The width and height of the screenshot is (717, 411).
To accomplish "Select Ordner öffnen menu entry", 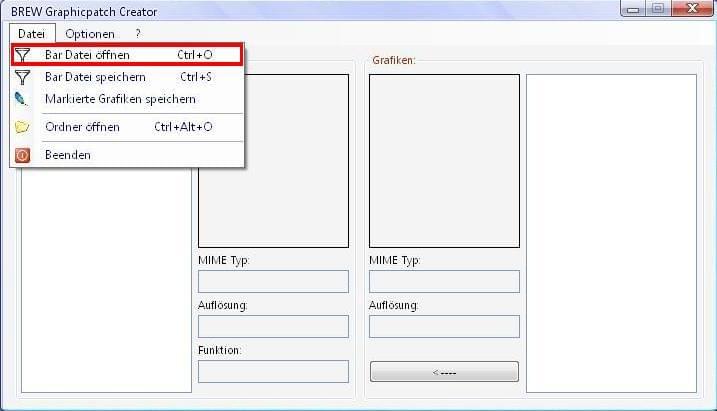I will tap(127, 127).
